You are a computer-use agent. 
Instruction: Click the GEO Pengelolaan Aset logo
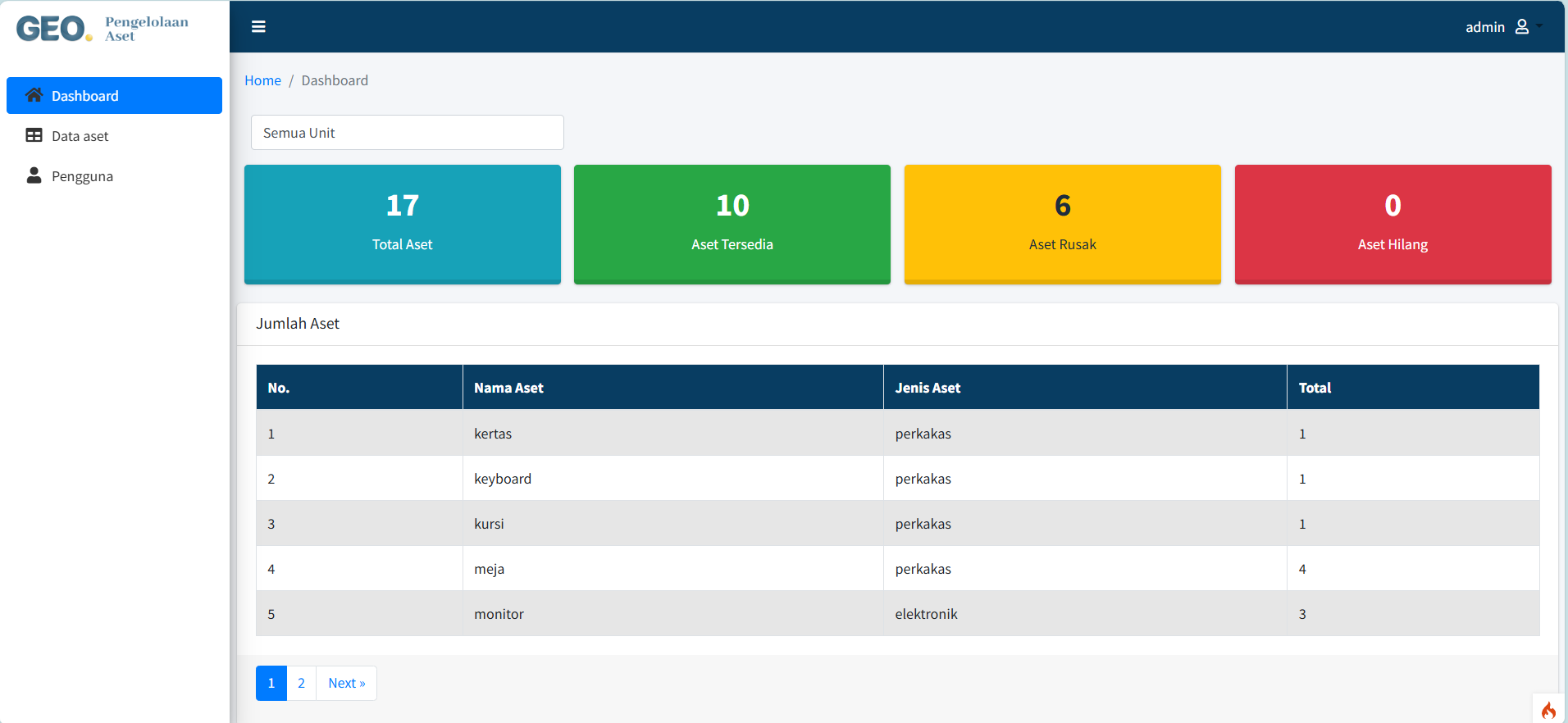103,29
